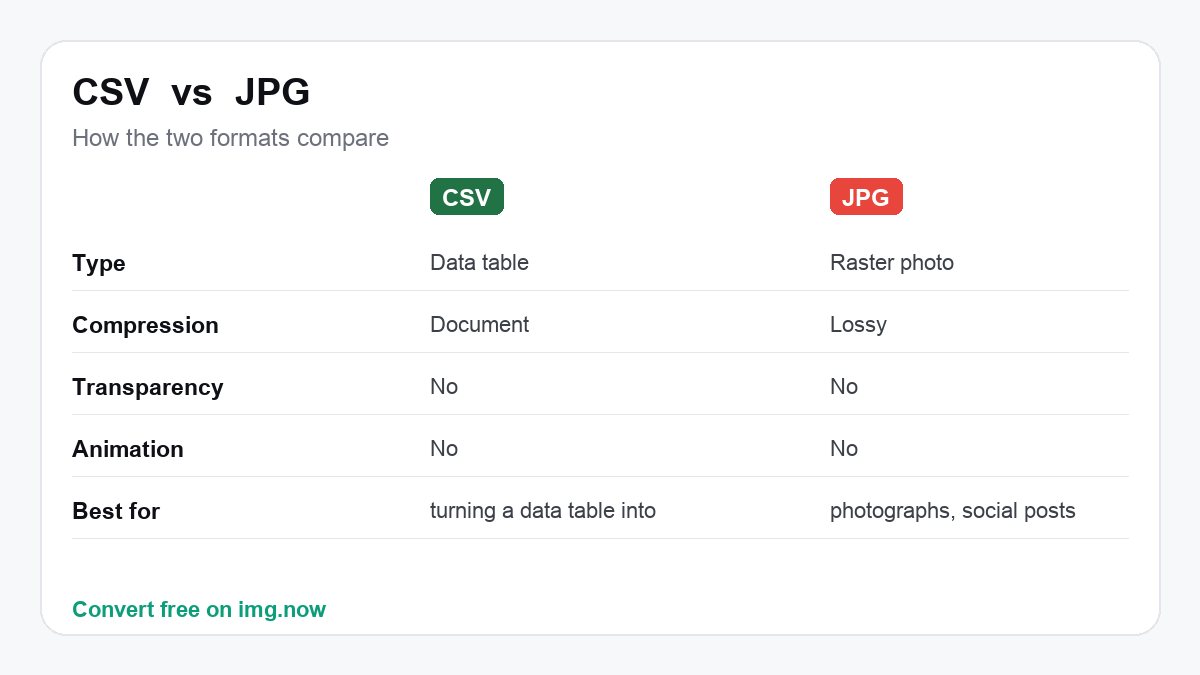
Task: Select the 'Transparency' row label
Action: pos(147,388)
